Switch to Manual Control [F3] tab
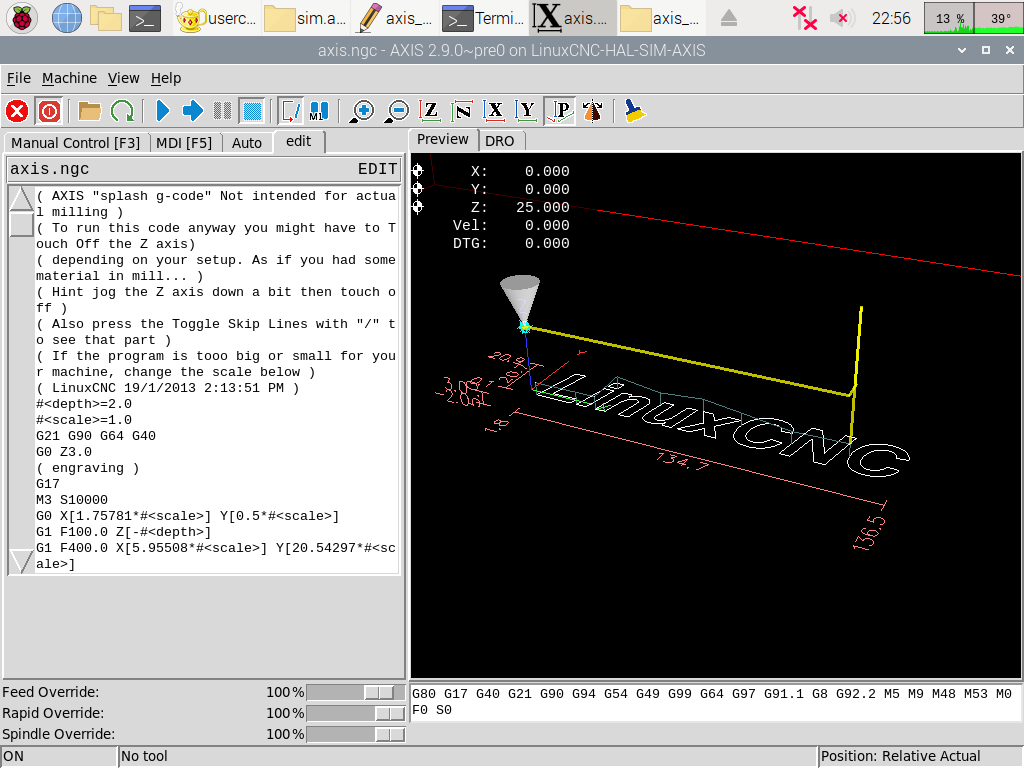 (x=76, y=143)
